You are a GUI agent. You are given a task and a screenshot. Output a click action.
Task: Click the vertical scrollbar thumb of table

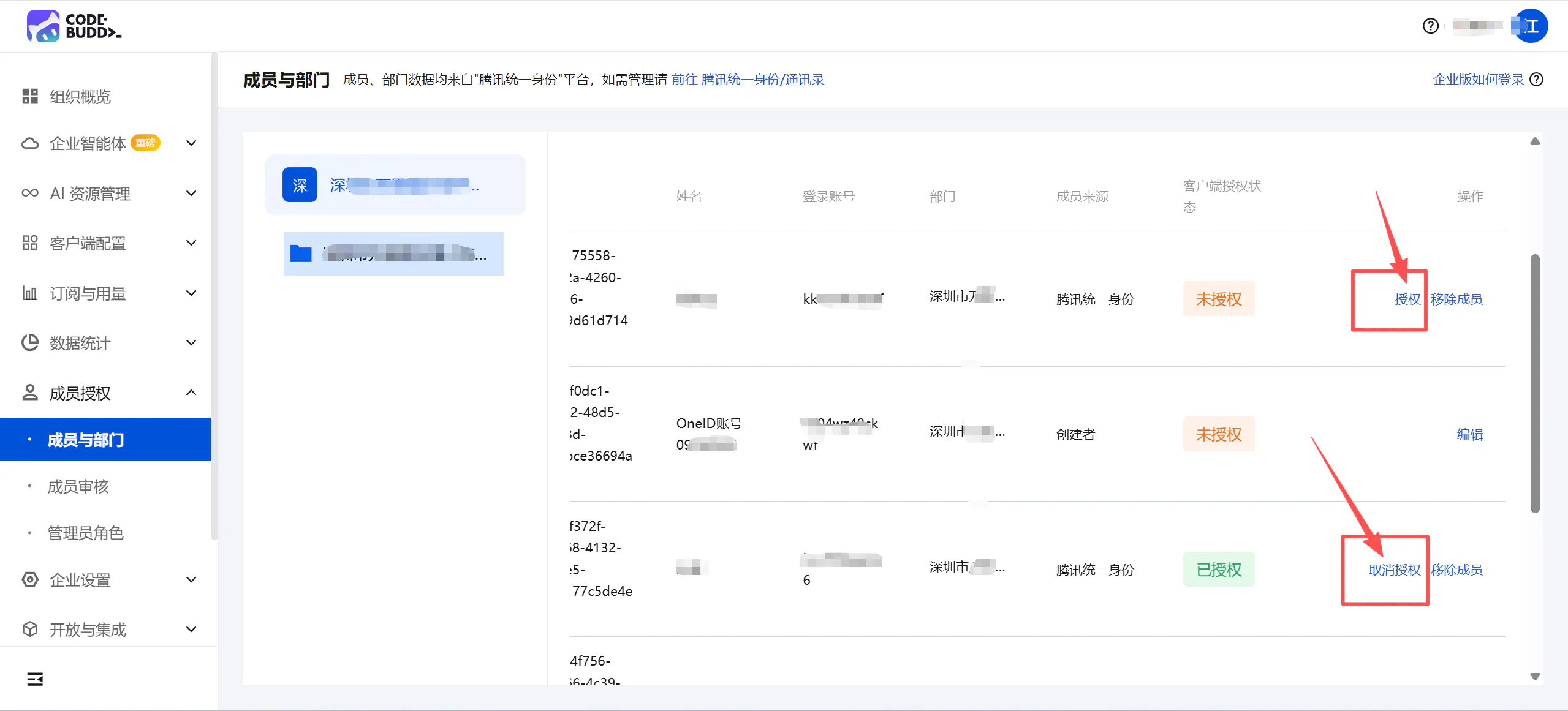1535,383
